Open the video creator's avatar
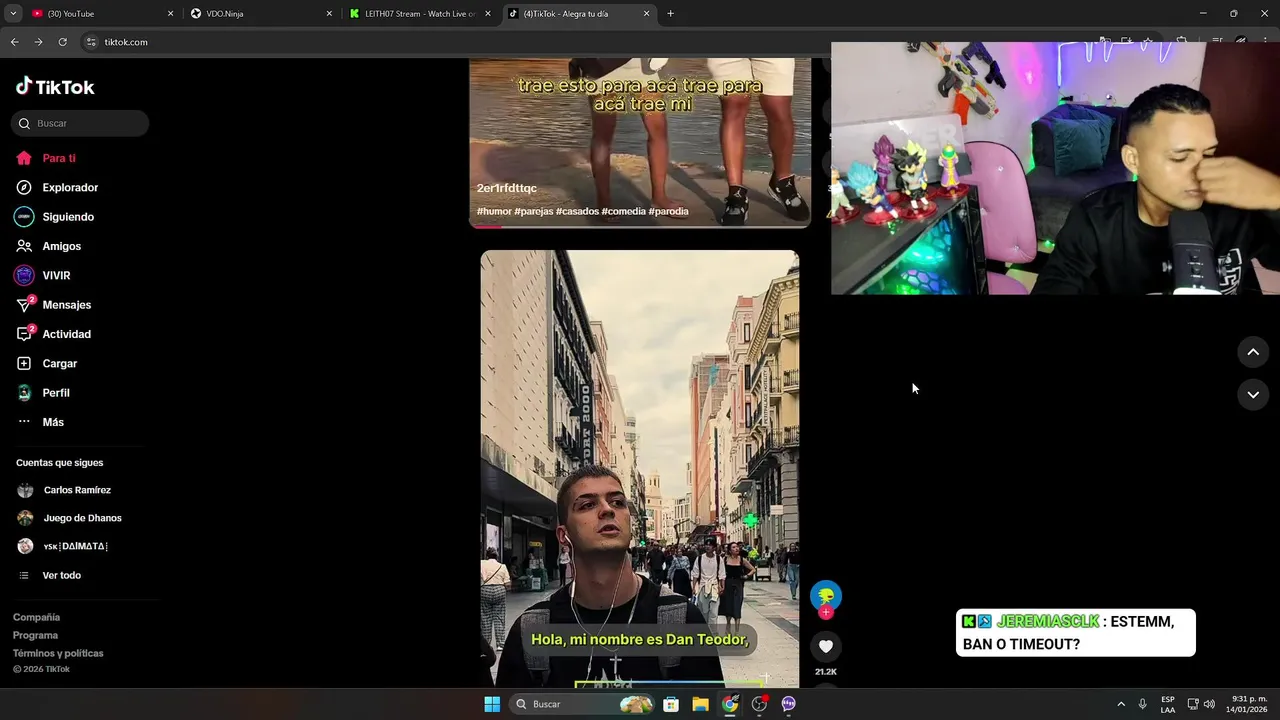This screenshot has width=1280, height=720. [x=826, y=596]
